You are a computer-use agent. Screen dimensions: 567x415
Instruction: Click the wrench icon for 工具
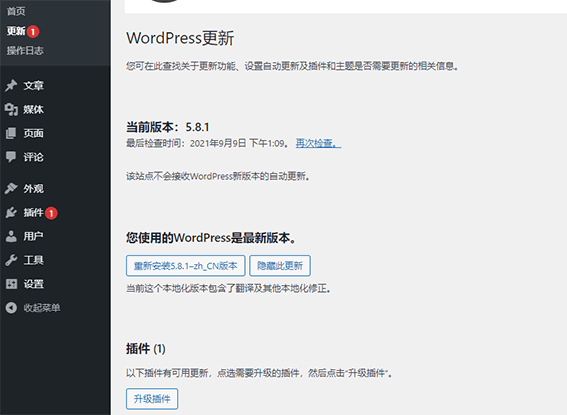click(11, 260)
